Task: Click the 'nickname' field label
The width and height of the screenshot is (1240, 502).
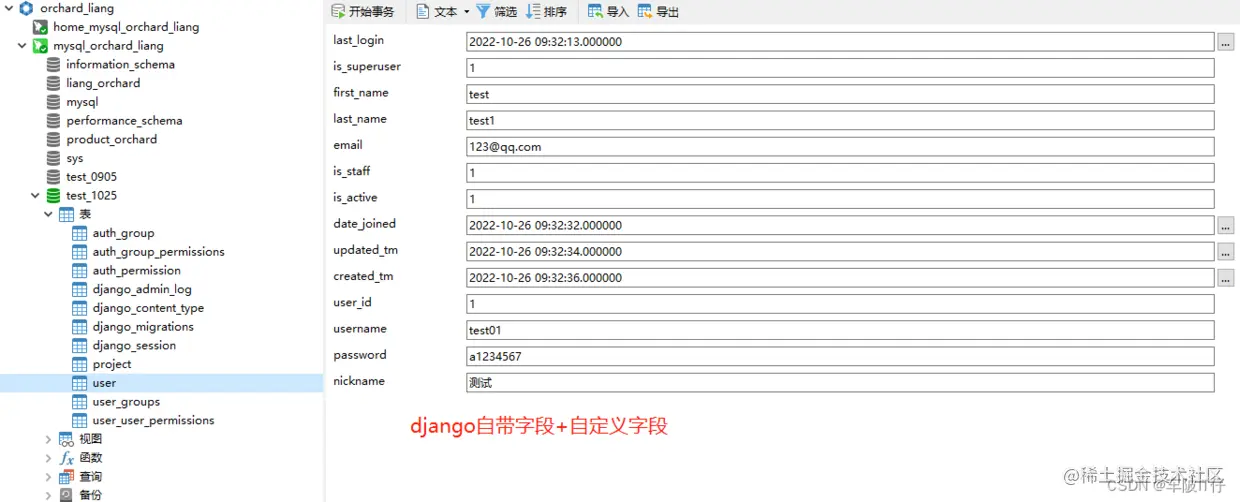Action: (359, 381)
